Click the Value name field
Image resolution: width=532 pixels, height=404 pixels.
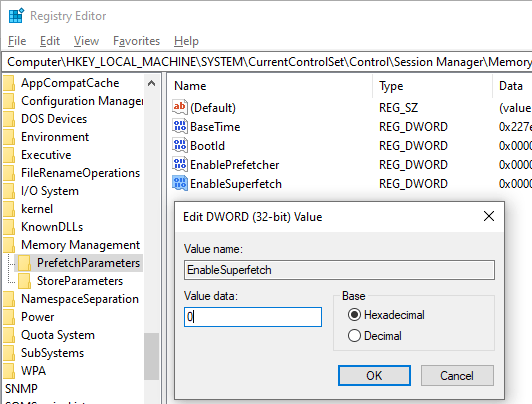coord(339,270)
